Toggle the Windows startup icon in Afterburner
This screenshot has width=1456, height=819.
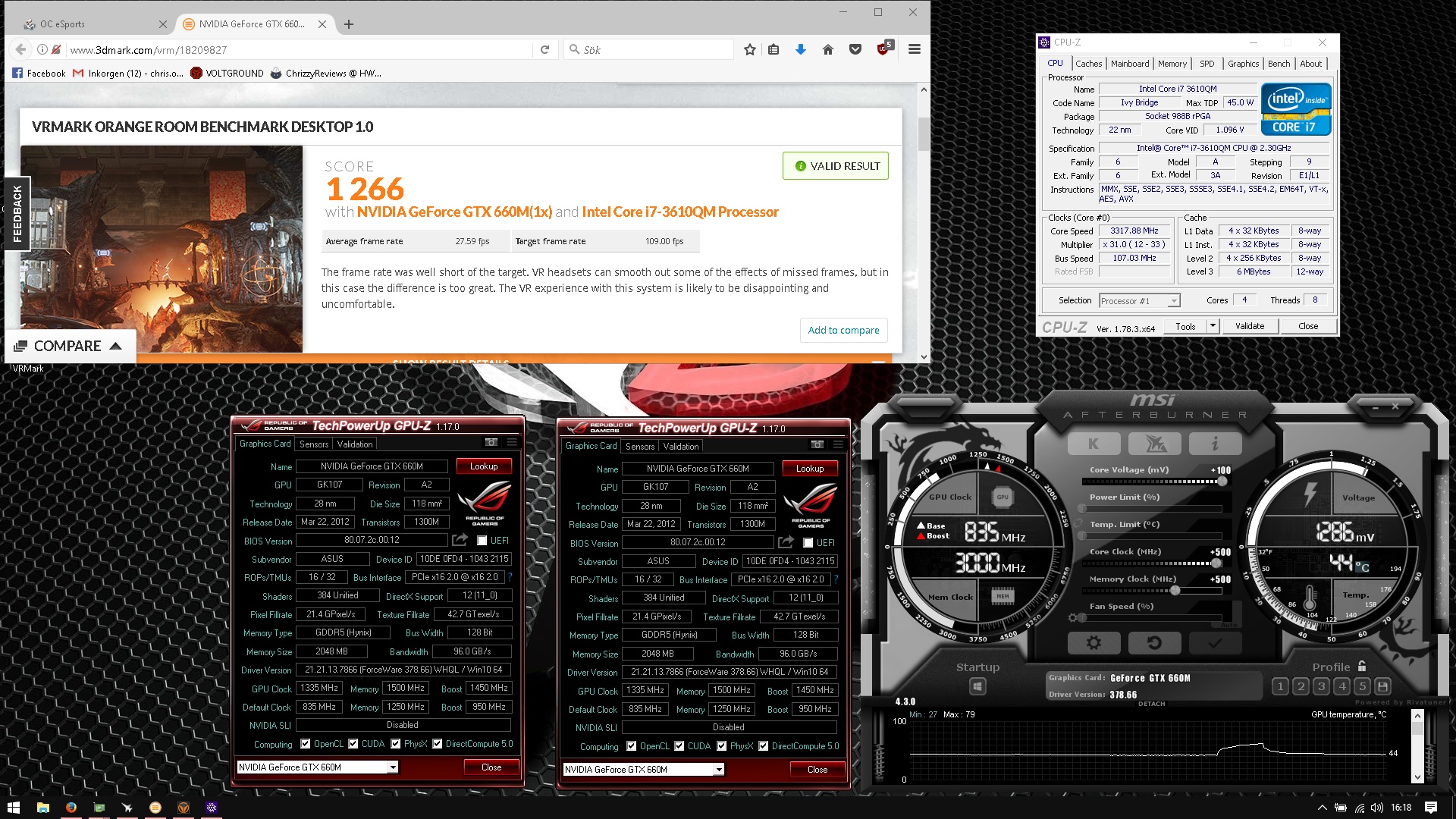pyautogui.click(x=977, y=686)
